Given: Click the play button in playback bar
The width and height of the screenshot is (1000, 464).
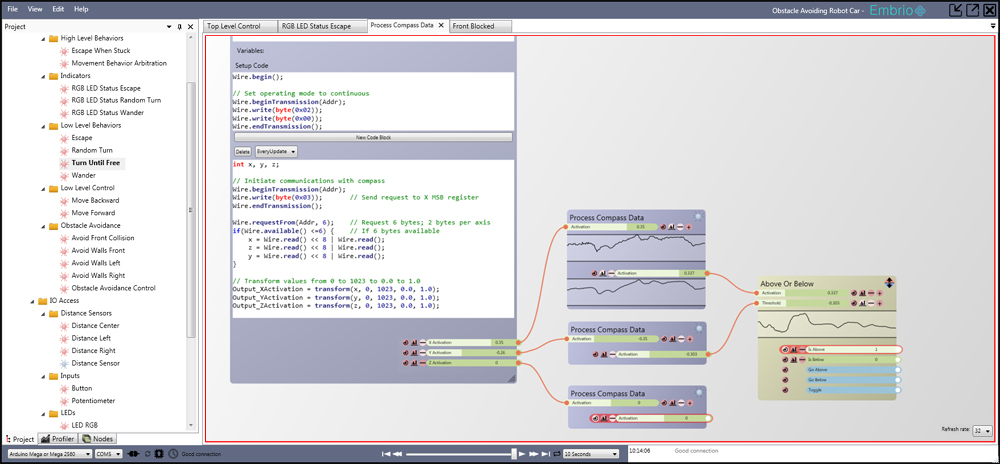Looking at the screenshot, I should click(521, 454).
